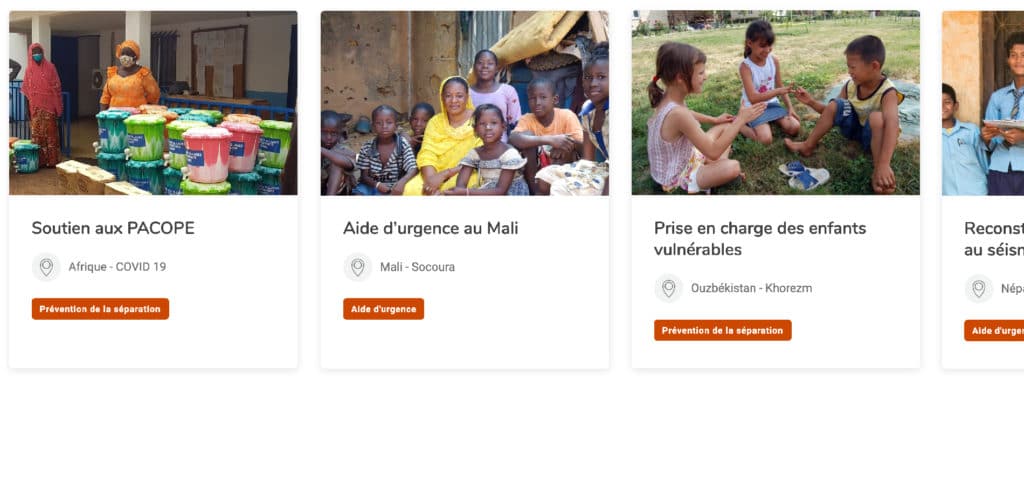Select the Aide d'urgence tag on Mali card
This screenshot has height=483, width=1024.
383,309
